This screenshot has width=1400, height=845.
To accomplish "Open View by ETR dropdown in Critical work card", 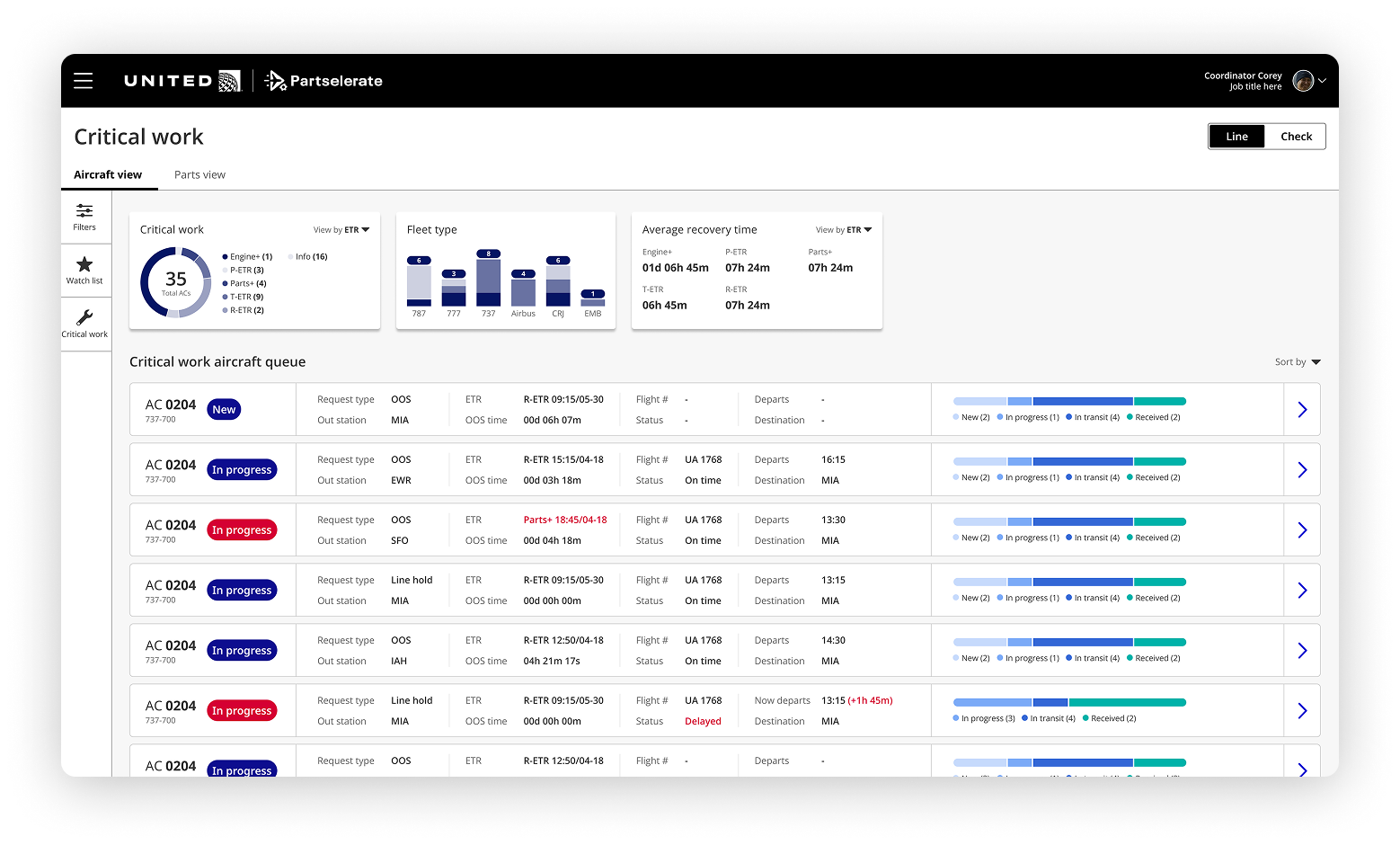I will pyautogui.click(x=341, y=229).
